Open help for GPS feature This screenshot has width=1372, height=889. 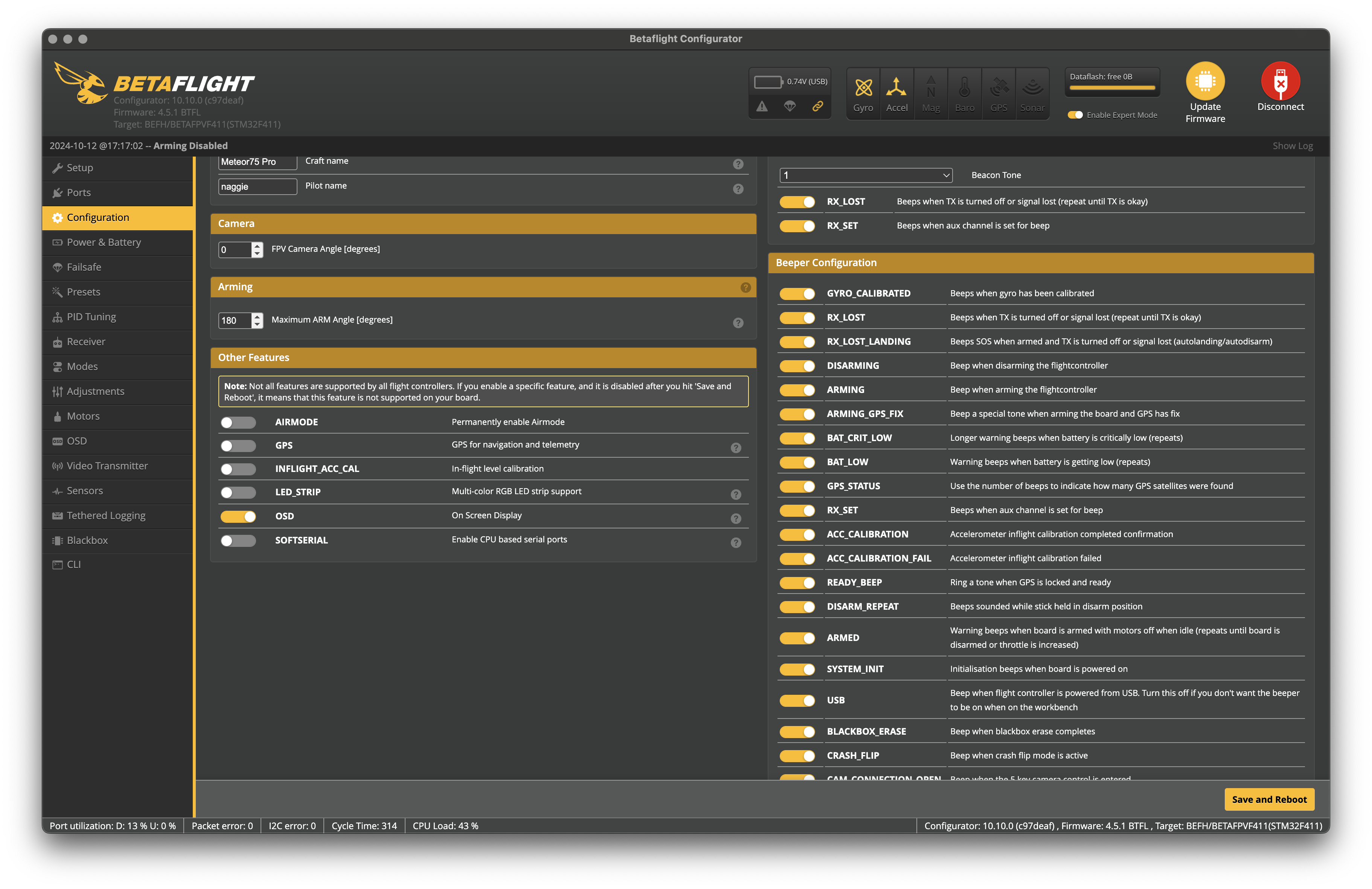coord(736,448)
